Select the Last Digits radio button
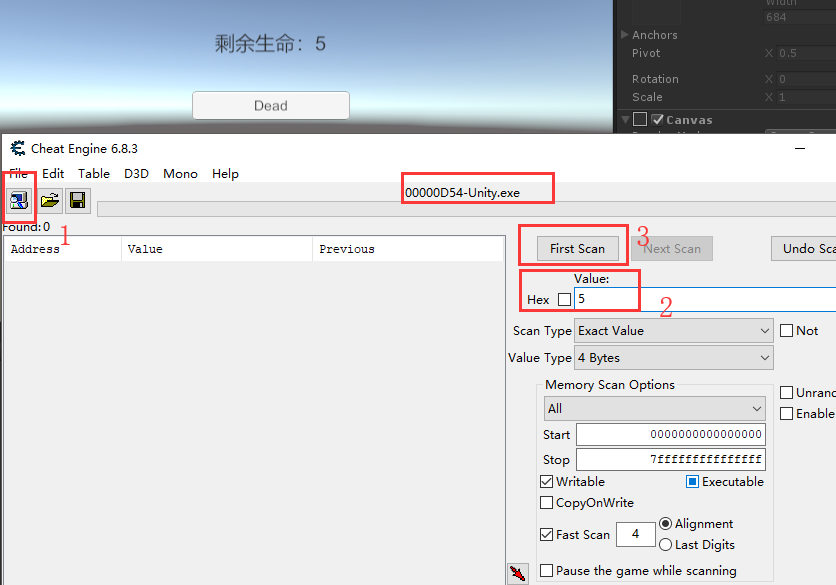836x585 pixels. pos(667,545)
